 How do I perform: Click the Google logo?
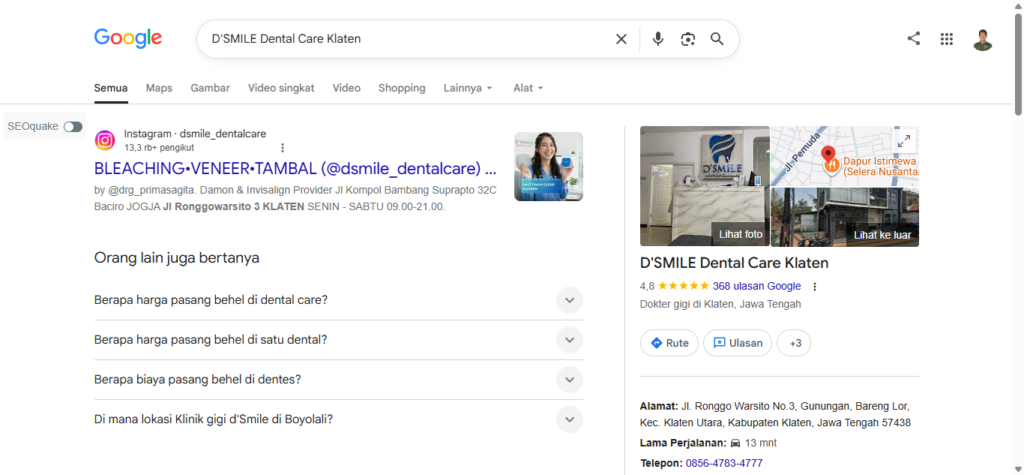point(128,38)
